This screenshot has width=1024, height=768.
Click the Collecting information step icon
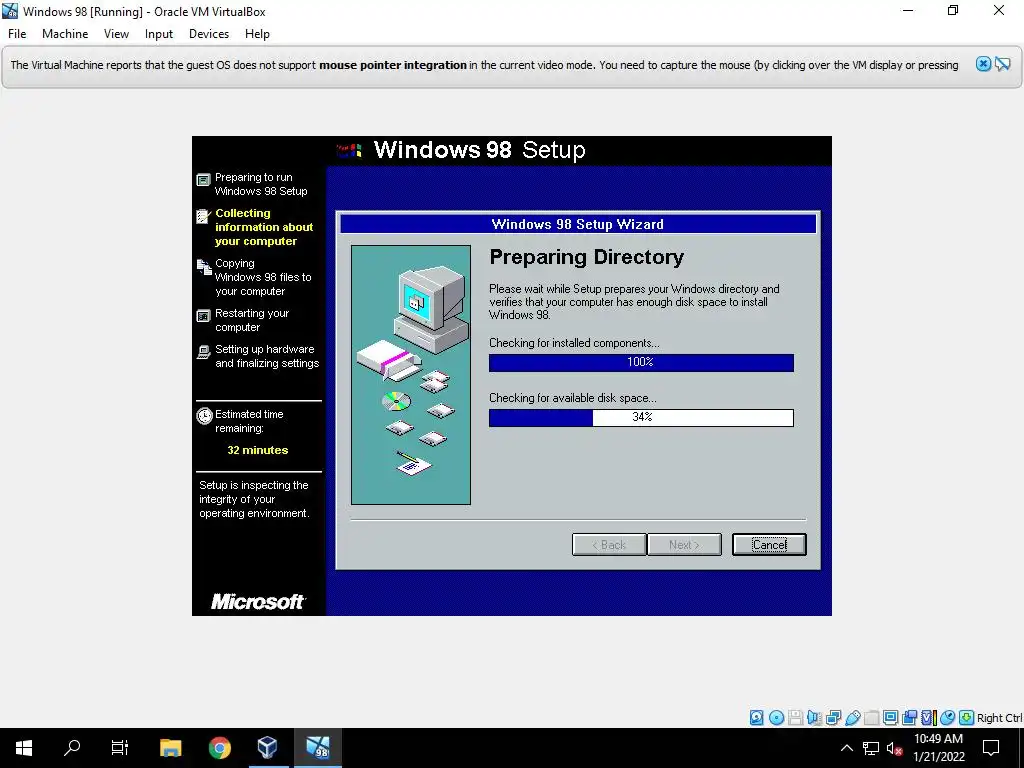[204, 216]
